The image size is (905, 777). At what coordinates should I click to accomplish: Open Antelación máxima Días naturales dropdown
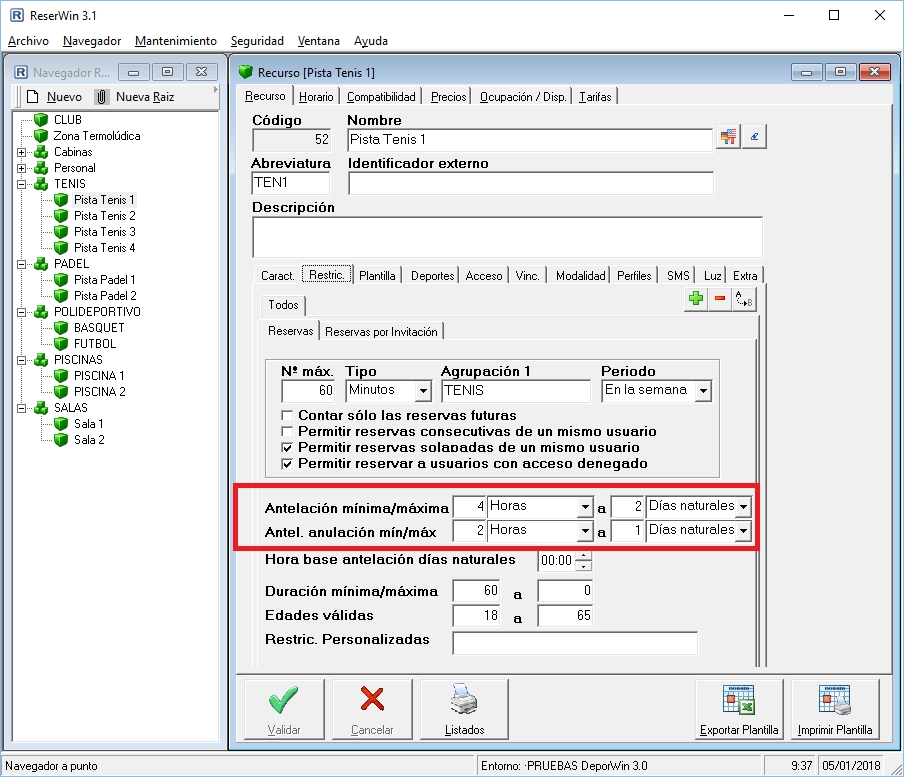743,507
